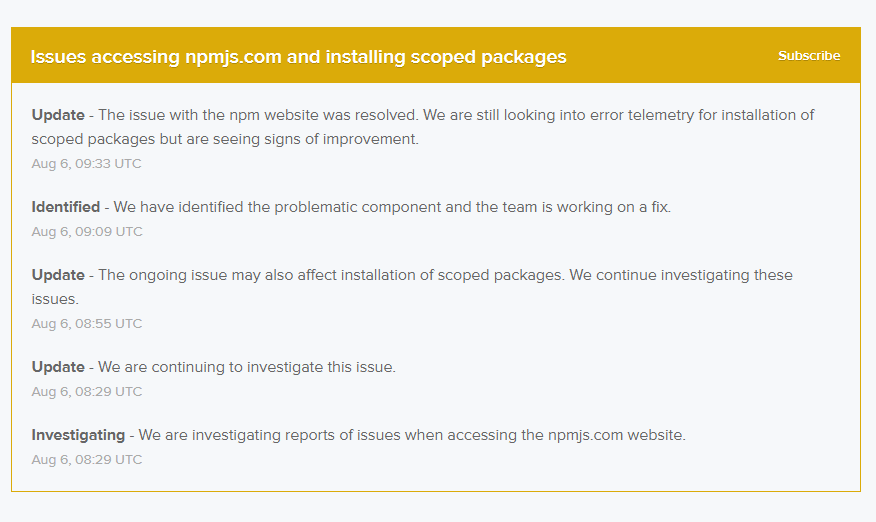Click the 08:29 UTC timestamp under Investigating
Image resolution: width=876 pixels, height=522 pixels.
coord(87,460)
